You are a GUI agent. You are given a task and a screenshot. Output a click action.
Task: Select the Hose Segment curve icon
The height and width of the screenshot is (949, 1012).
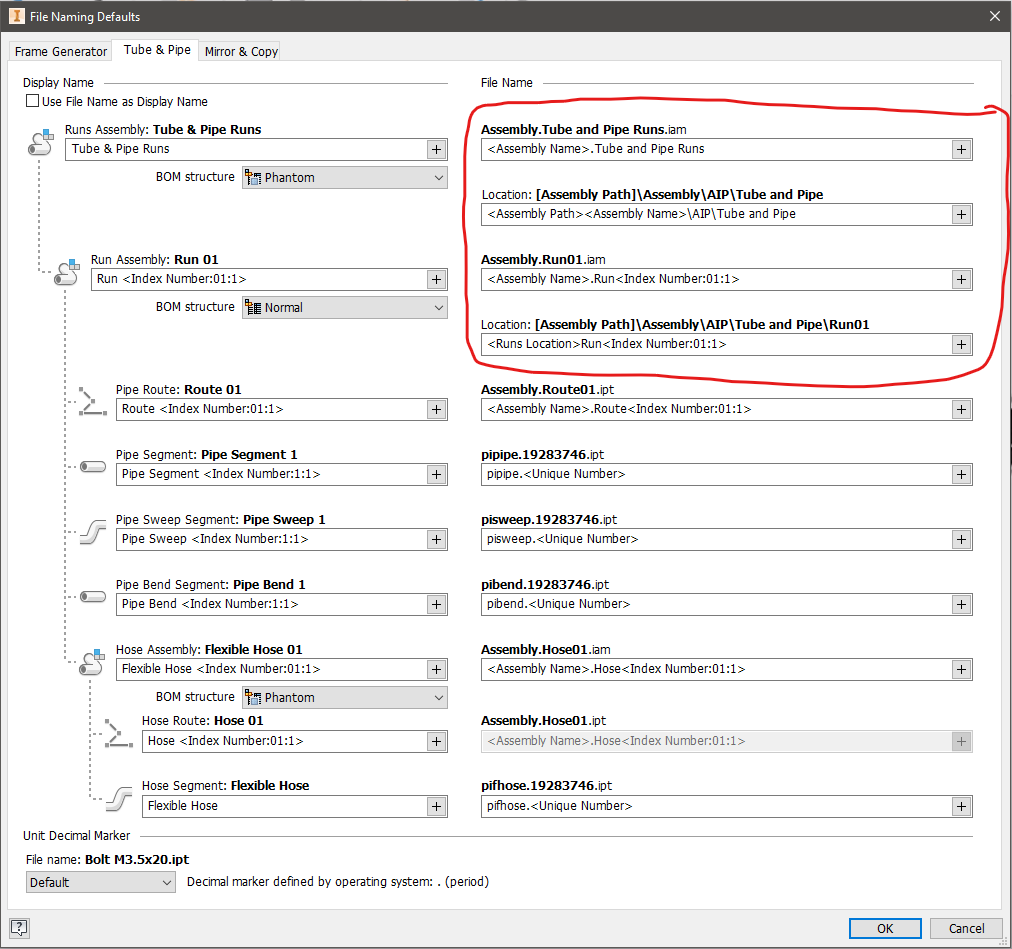coord(117,798)
